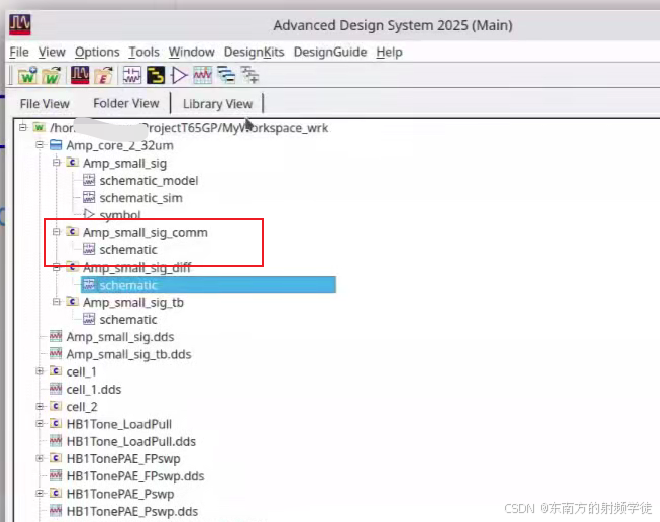The width and height of the screenshot is (660, 522).
Task: Open the Window menu
Action: click(x=192, y=52)
